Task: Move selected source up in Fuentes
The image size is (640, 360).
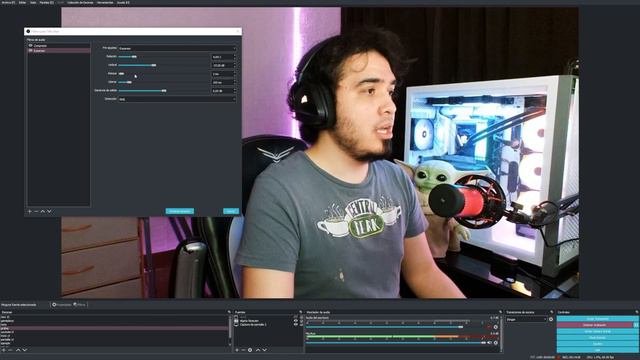Action: [x=258, y=350]
